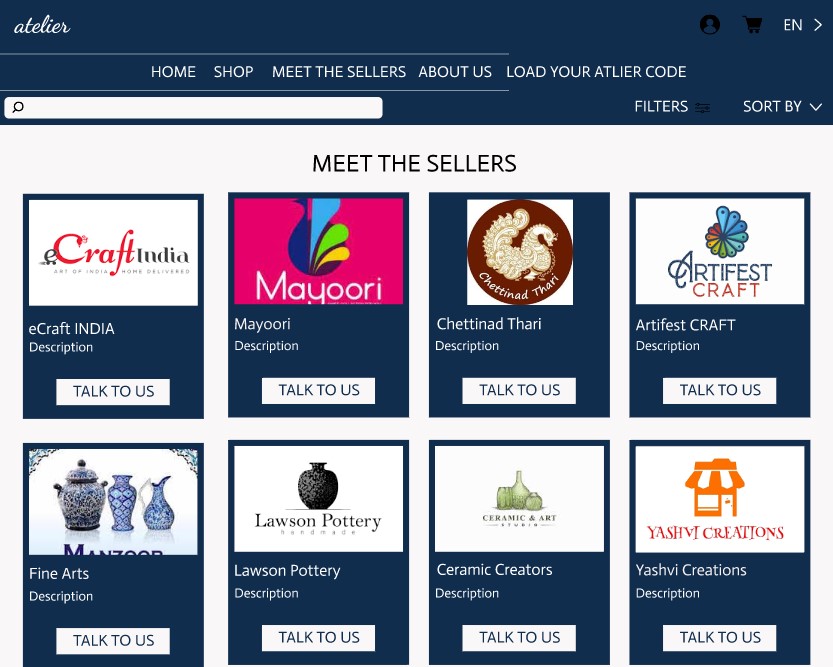Select LOAD YOUR ATLIER CODE link
833x667 pixels.
(596, 72)
